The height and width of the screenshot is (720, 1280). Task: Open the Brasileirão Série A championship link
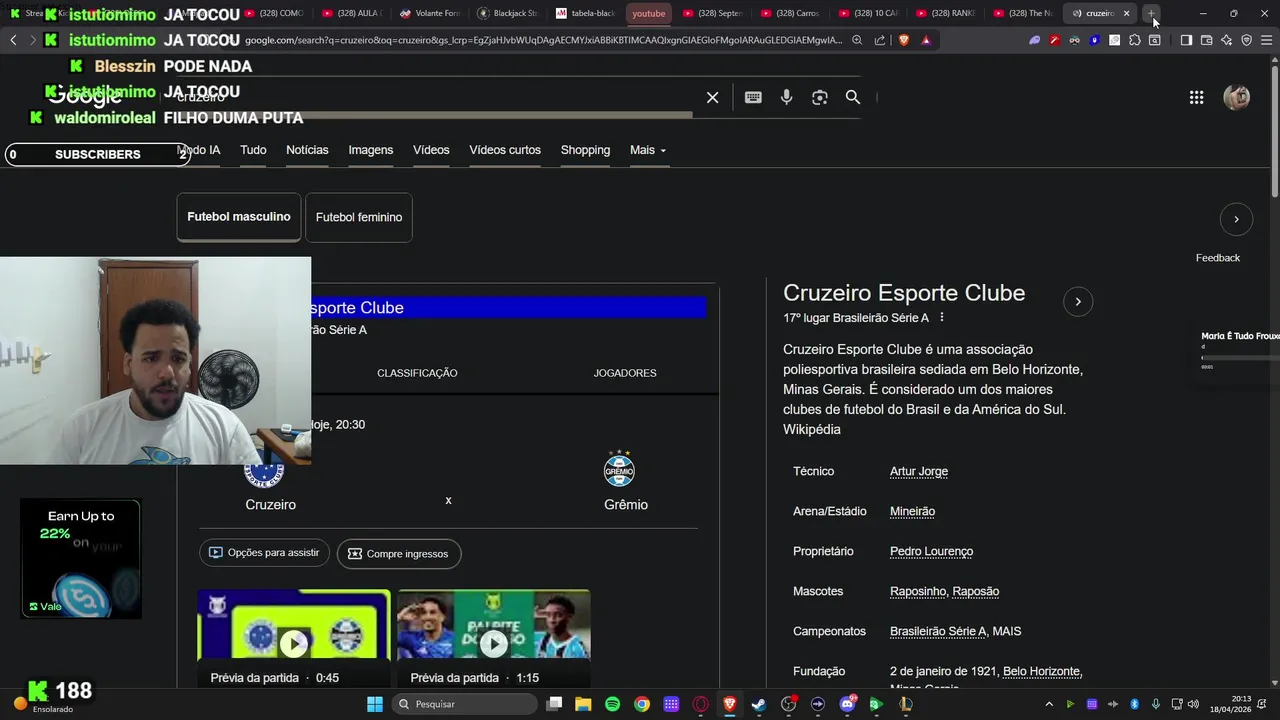[938, 631]
